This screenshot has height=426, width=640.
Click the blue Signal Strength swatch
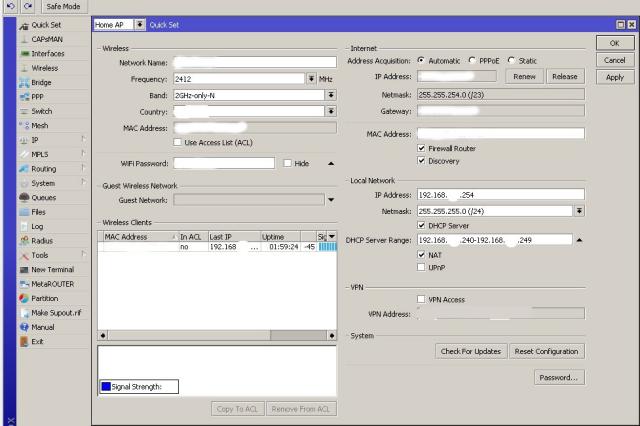105,387
